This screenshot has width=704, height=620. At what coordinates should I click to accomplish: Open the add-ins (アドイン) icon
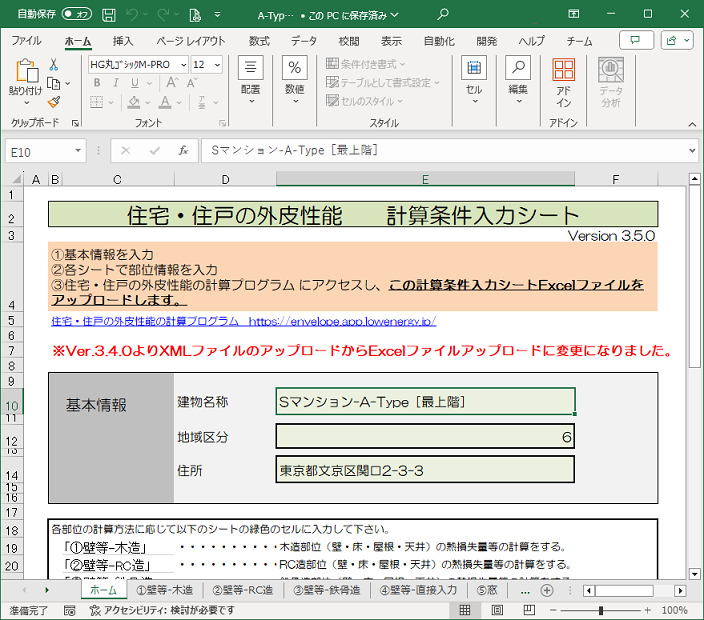(x=563, y=82)
